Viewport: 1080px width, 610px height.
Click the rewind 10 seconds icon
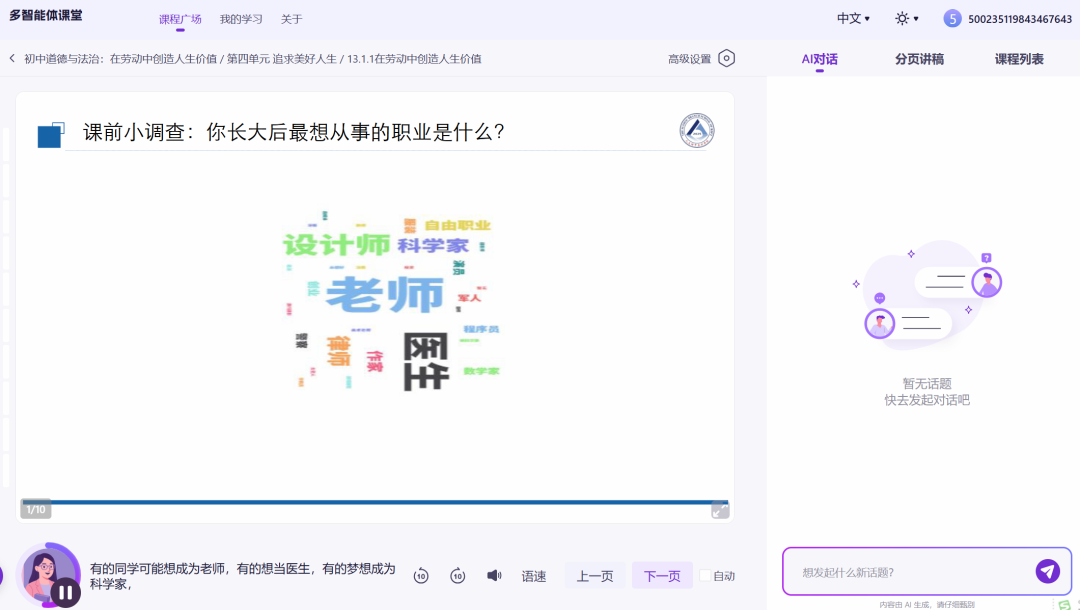click(x=421, y=575)
